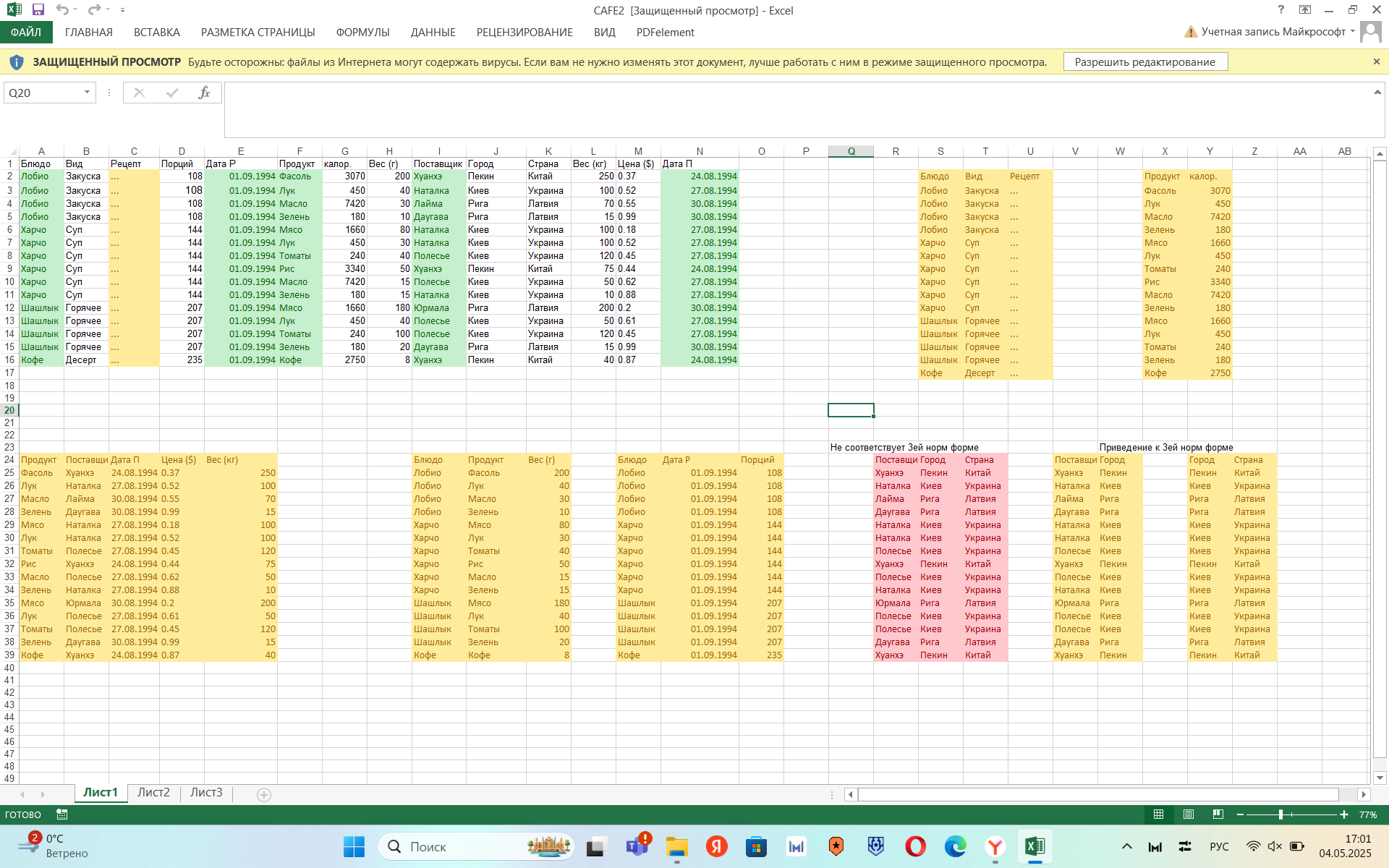The image size is (1389, 868).
Task: Select column Q header
Action: pyautogui.click(x=851, y=151)
